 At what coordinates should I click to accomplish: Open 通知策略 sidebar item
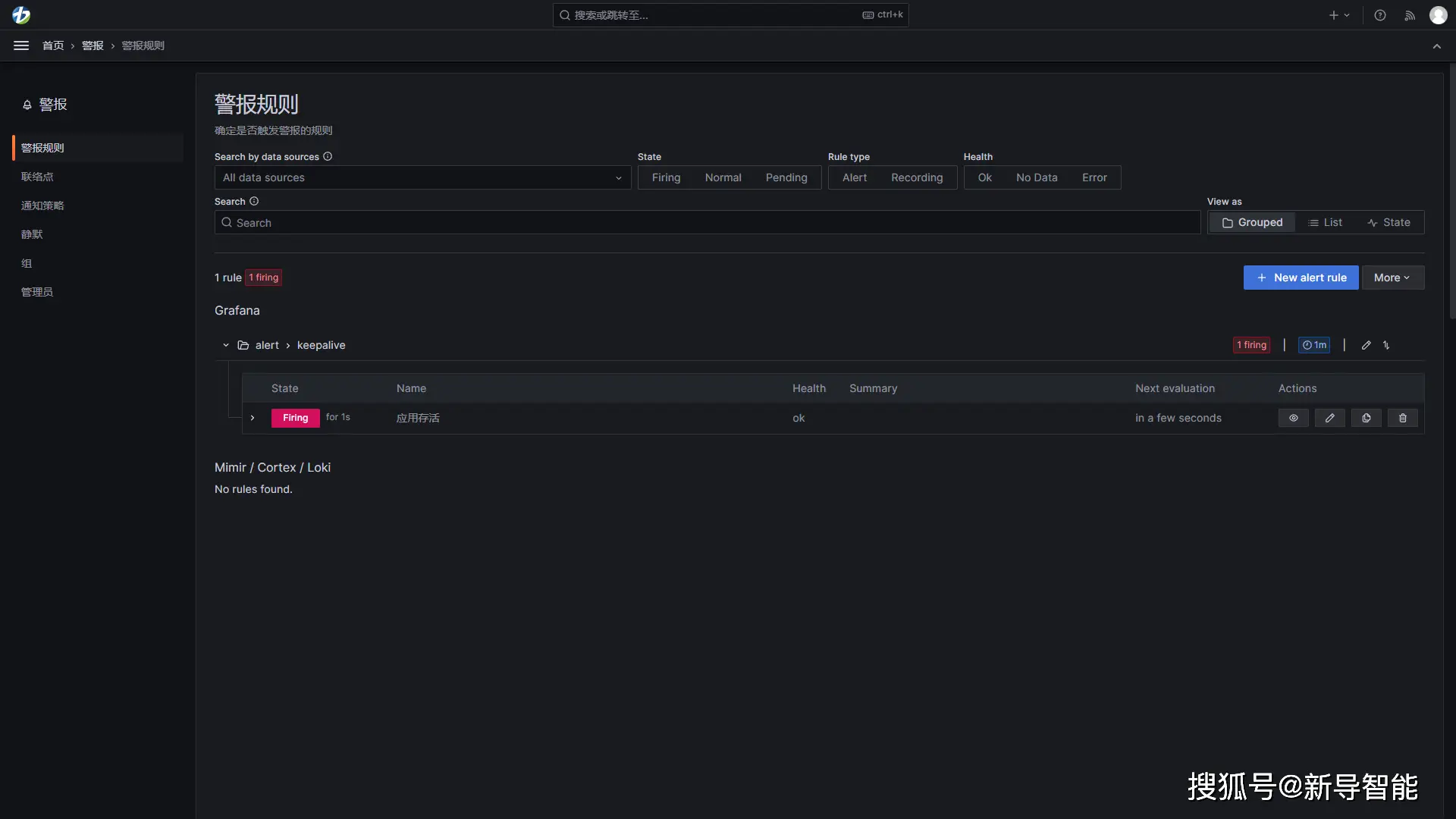pyautogui.click(x=42, y=206)
